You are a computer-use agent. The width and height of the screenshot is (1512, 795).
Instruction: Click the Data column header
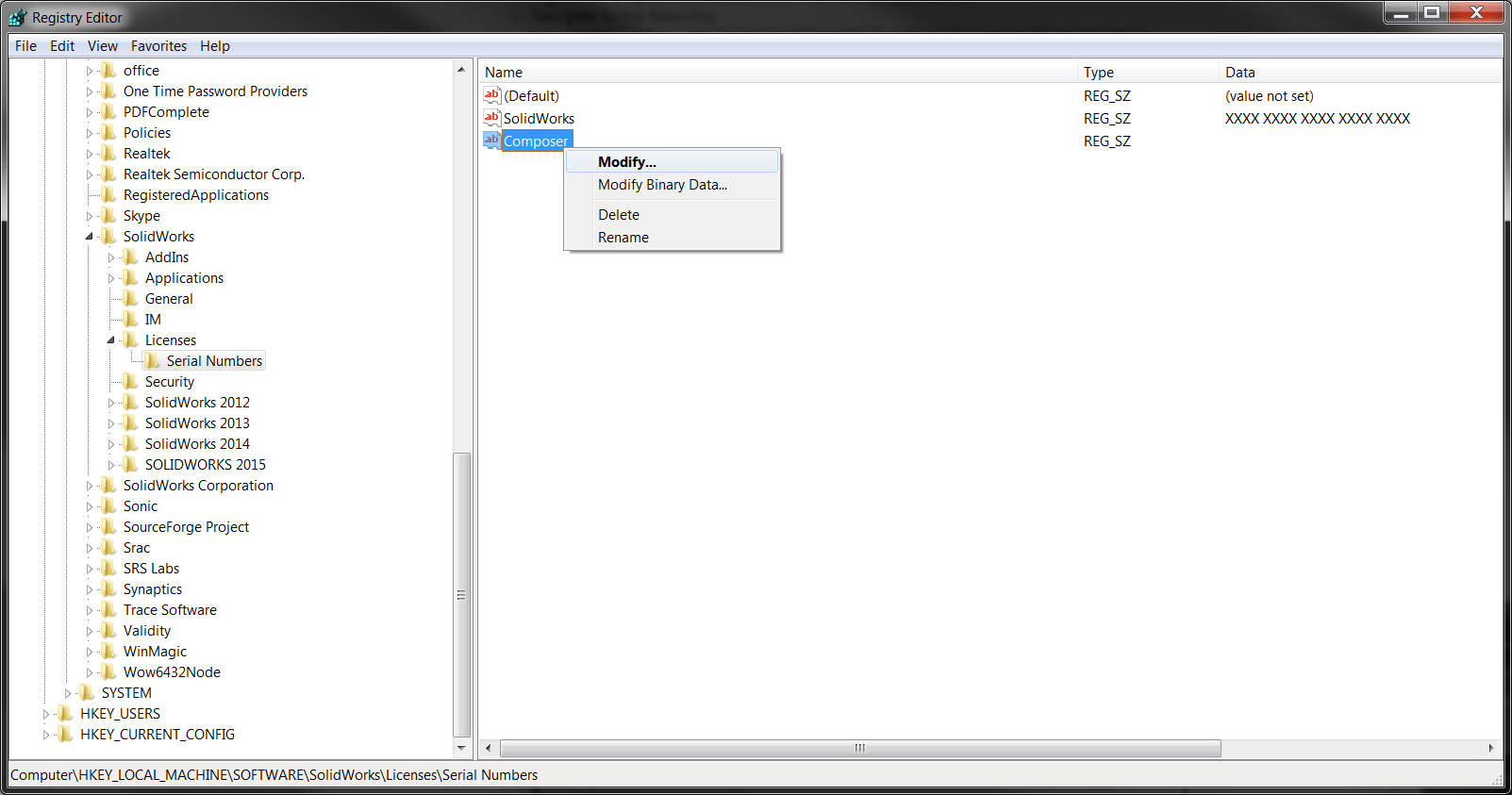coord(1360,73)
